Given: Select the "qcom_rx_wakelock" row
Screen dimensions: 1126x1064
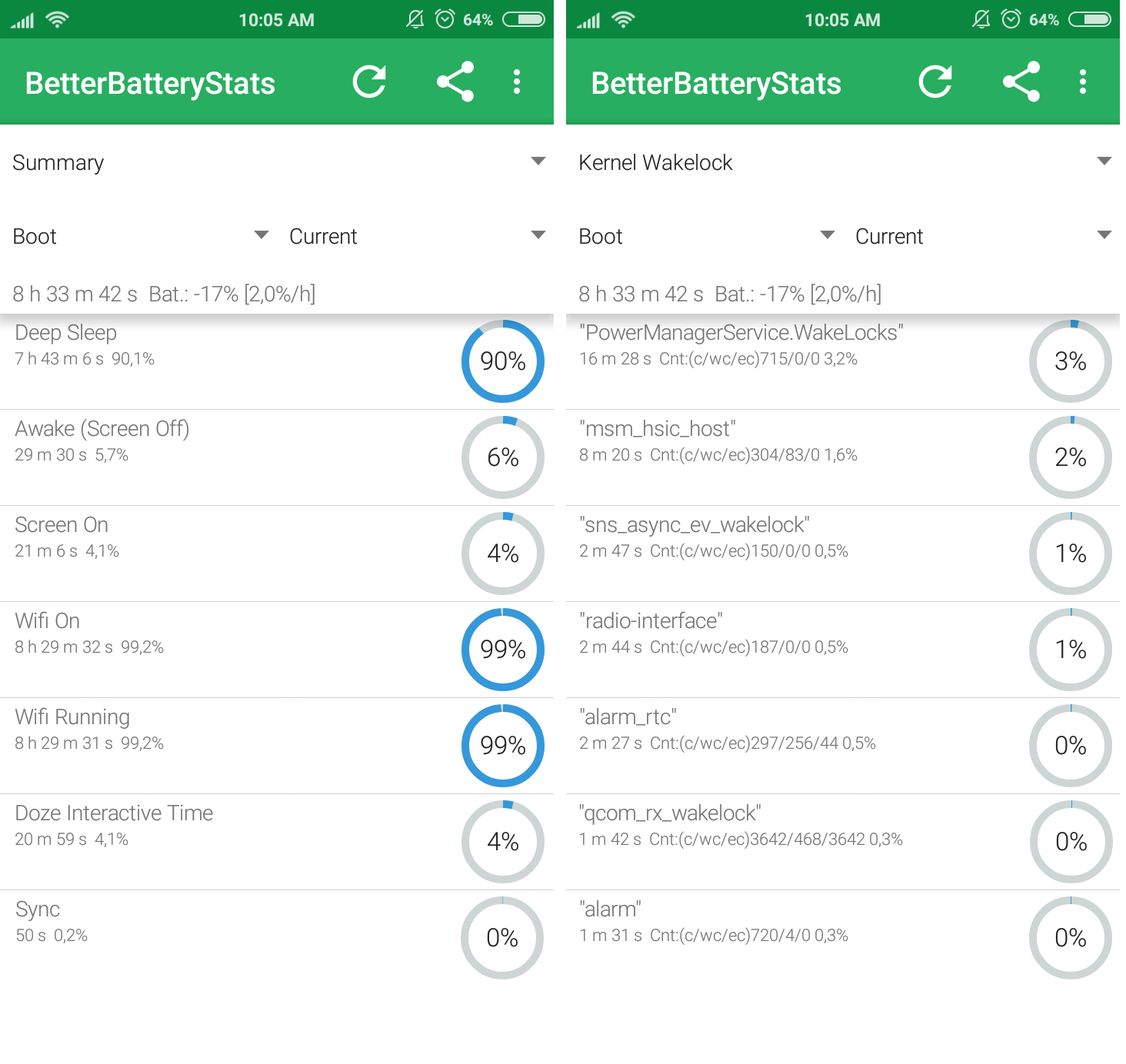Looking at the screenshot, I should [x=843, y=842].
